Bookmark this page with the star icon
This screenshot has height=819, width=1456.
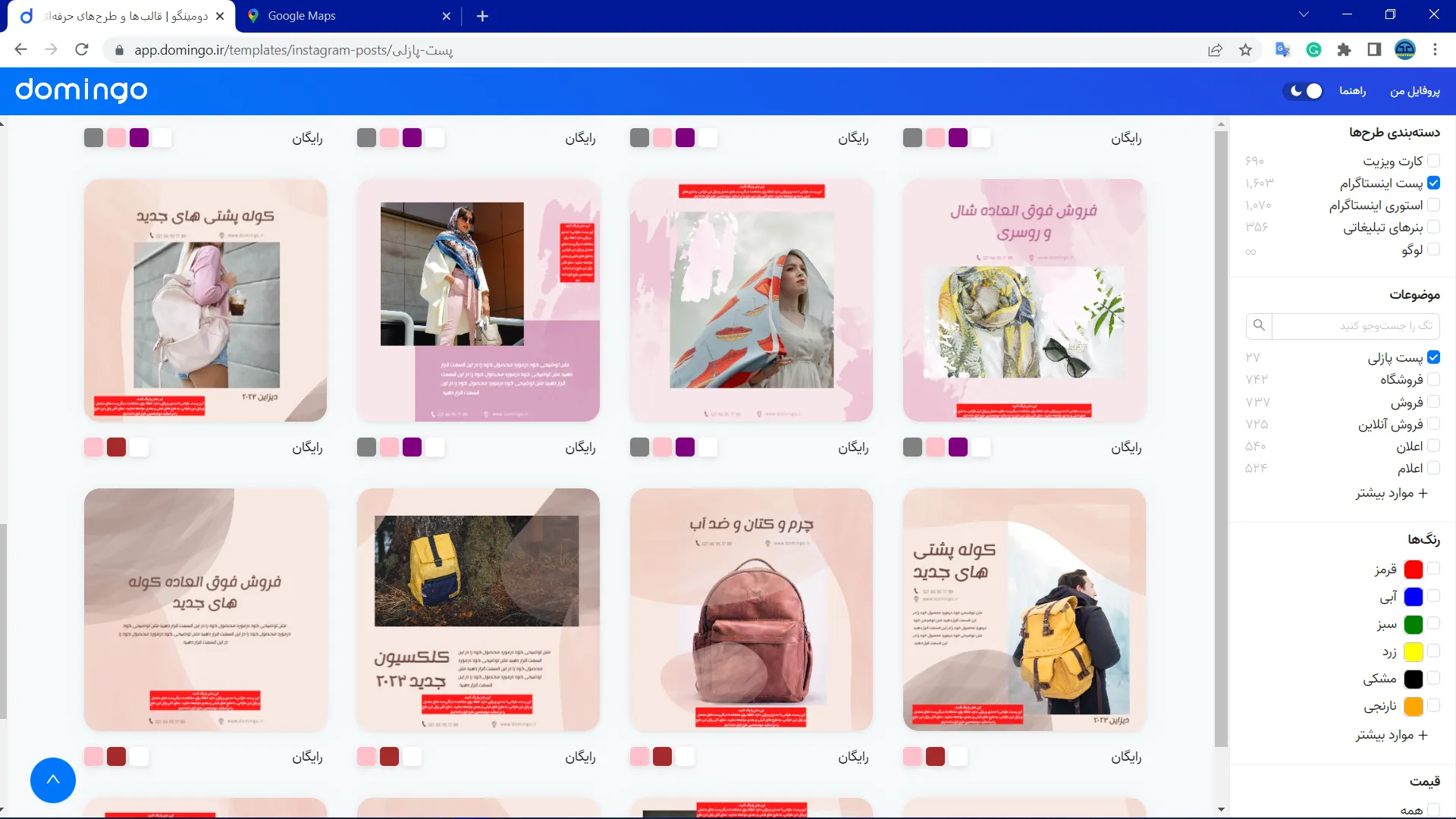(1245, 50)
